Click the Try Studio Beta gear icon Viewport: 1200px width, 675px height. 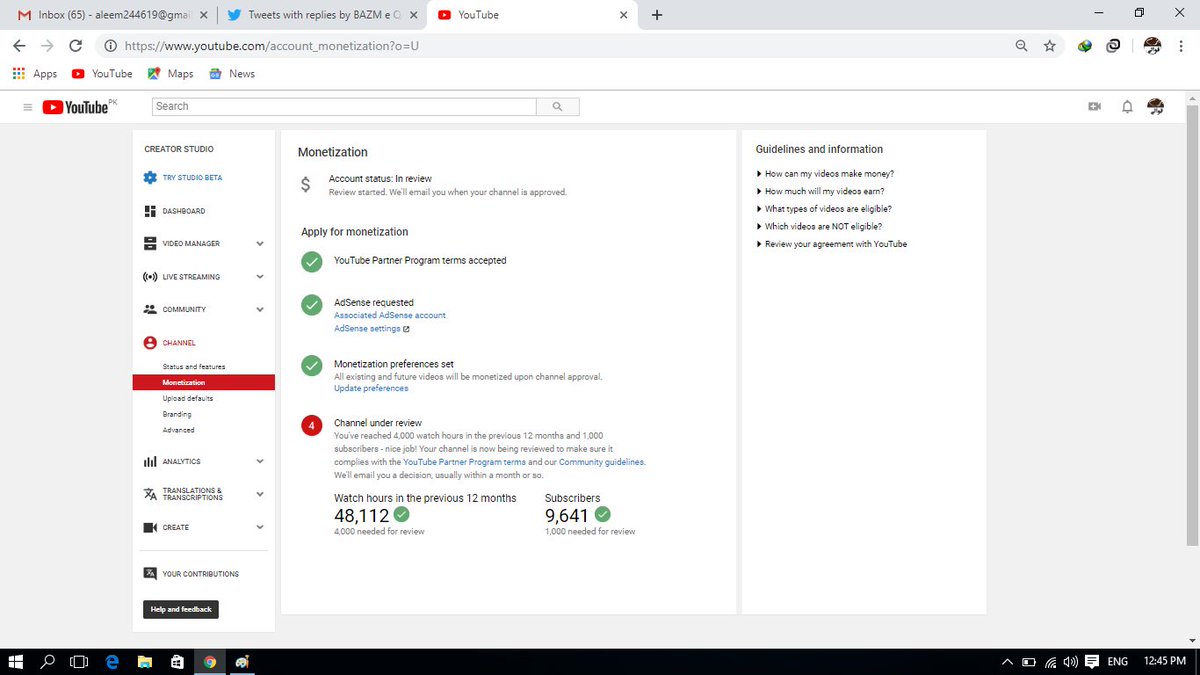coord(150,178)
